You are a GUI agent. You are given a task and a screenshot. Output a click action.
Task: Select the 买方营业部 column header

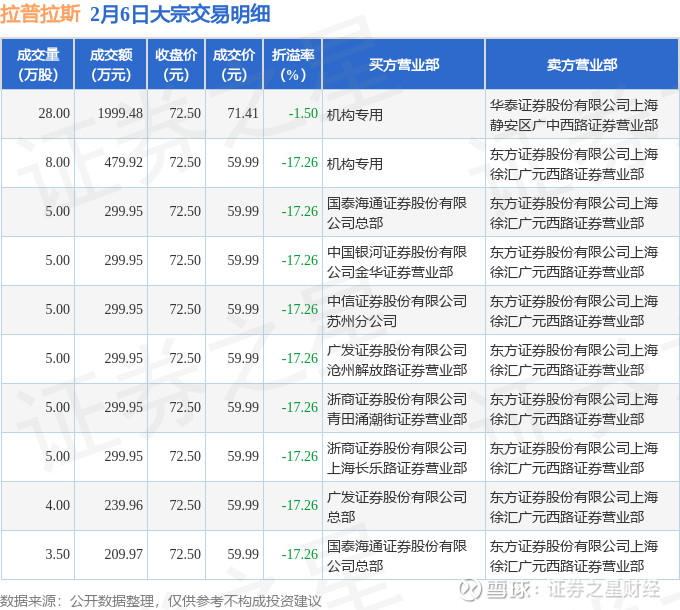click(404, 64)
